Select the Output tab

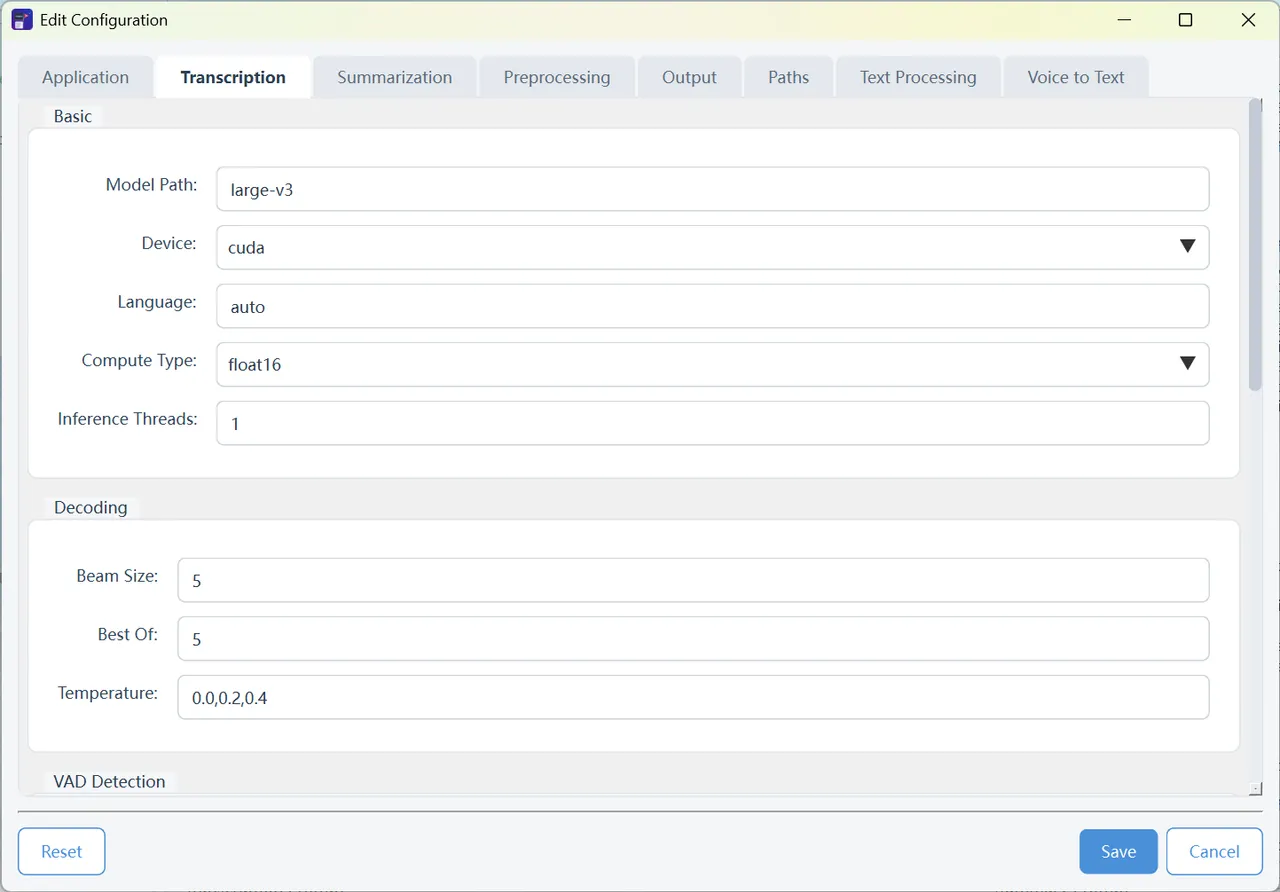[x=689, y=77]
